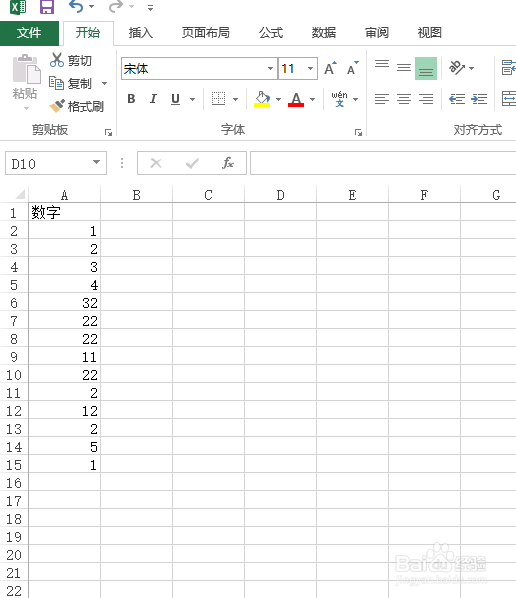Open the Excel application icon menu
This screenshot has width=516, height=598.
tap(18, 7)
